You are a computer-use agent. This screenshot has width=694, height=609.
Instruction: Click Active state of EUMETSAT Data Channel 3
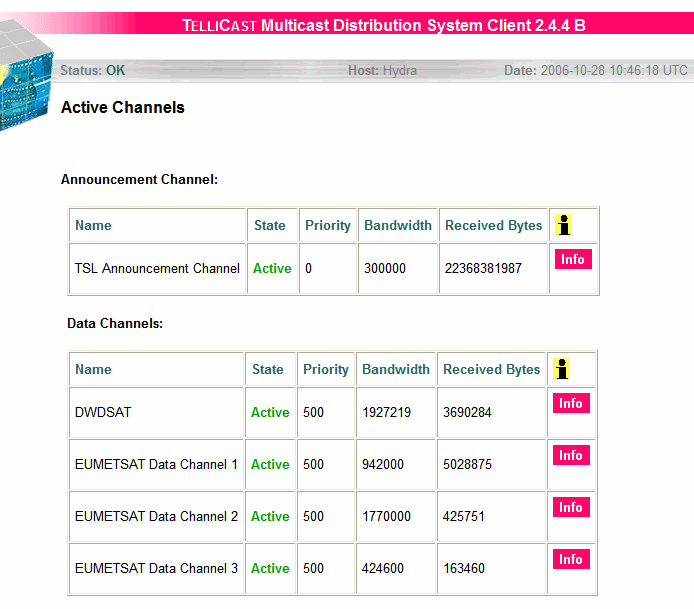click(x=270, y=568)
